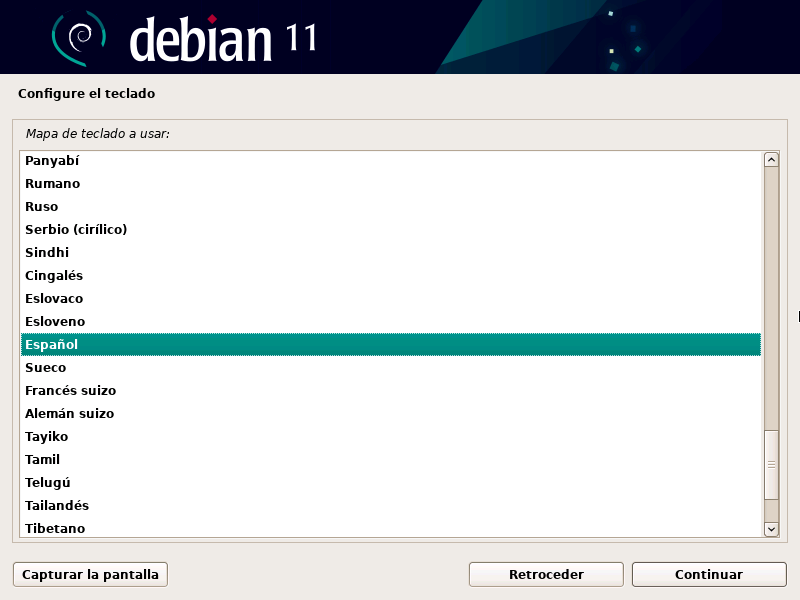Image resolution: width=800 pixels, height=600 pixels.
Task: Choose Panyabí from the keymap list
Action: coord(52,161)
